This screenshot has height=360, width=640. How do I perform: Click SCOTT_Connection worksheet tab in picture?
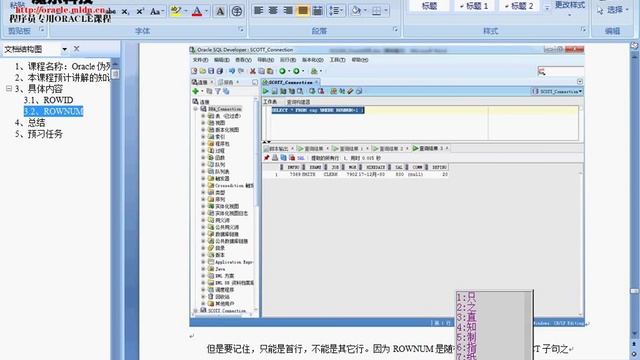[x=290, y=82]
